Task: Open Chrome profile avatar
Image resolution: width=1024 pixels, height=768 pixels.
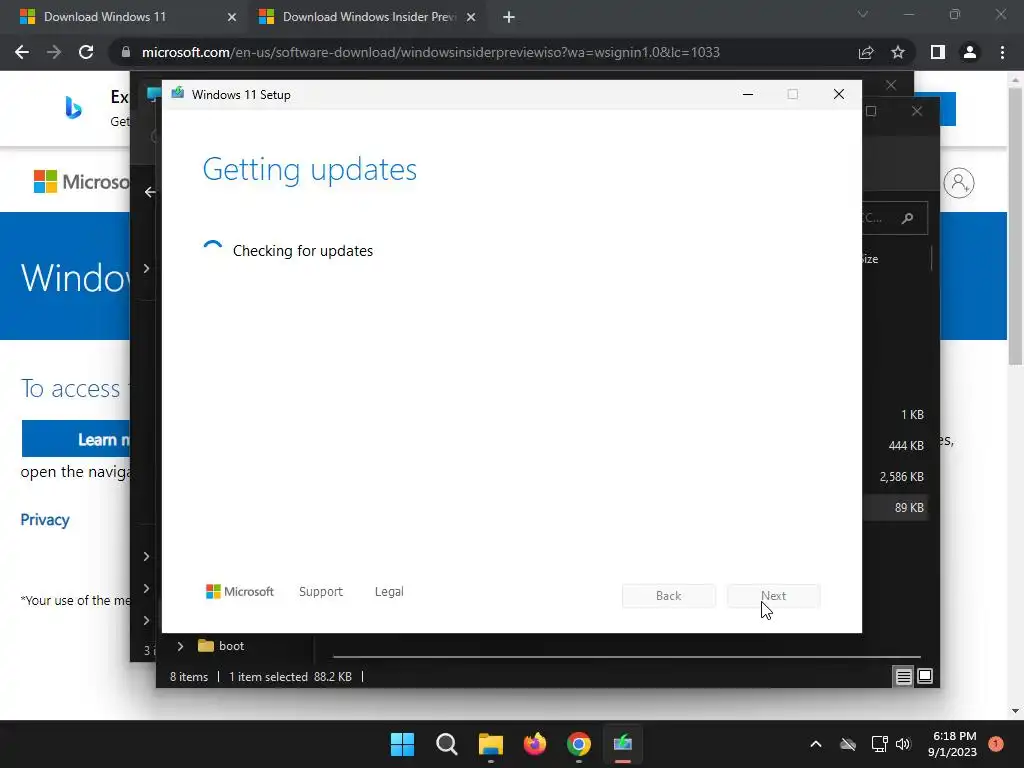Action: click(970, 52)
